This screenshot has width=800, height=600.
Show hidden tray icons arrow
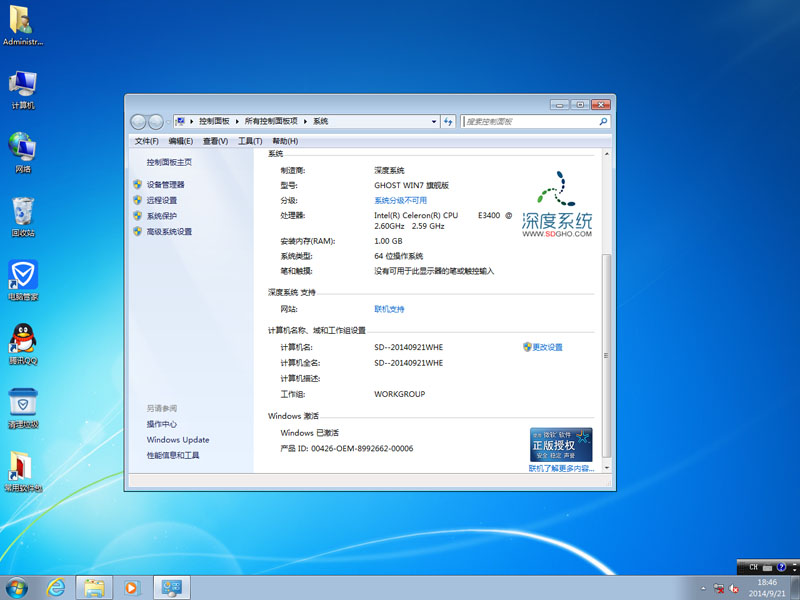[704, 588]
